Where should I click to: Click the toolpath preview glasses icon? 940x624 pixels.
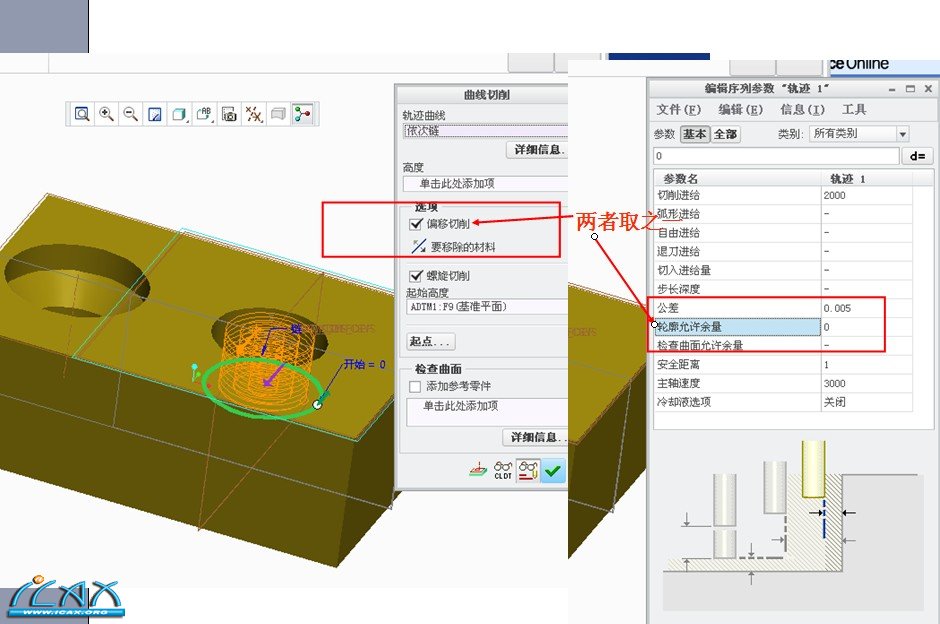(x=528, y=471)
